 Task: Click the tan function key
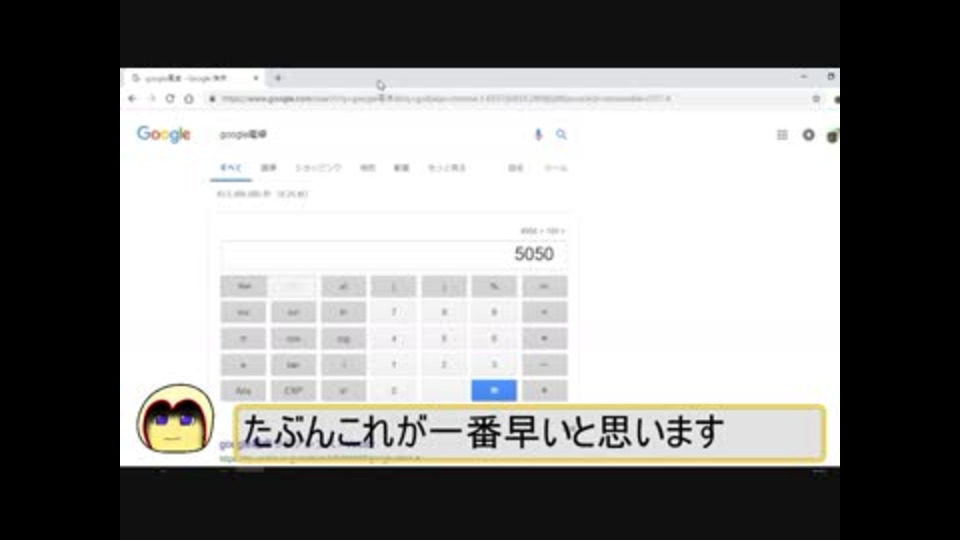pos(293,365)
